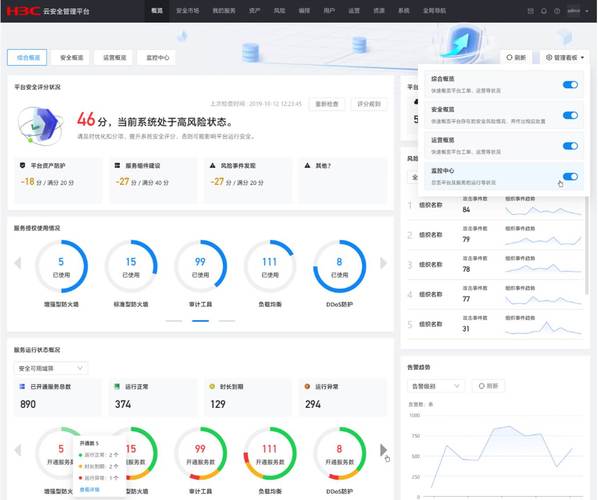Show previous page of license usage rings
This screenshot has height=500, width=598.
[18, 263]
